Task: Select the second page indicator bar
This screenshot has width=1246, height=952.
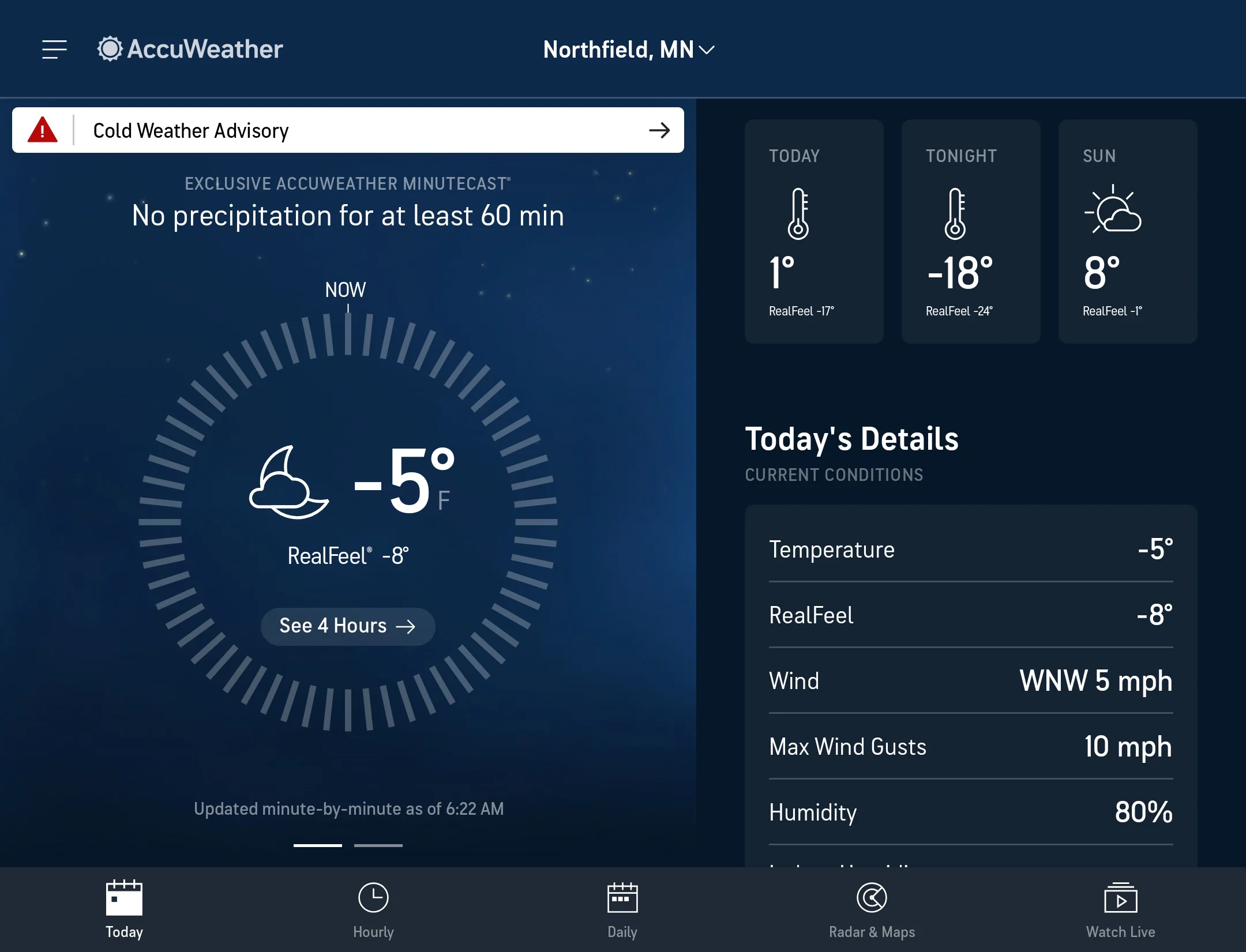Action: [378, 845]
